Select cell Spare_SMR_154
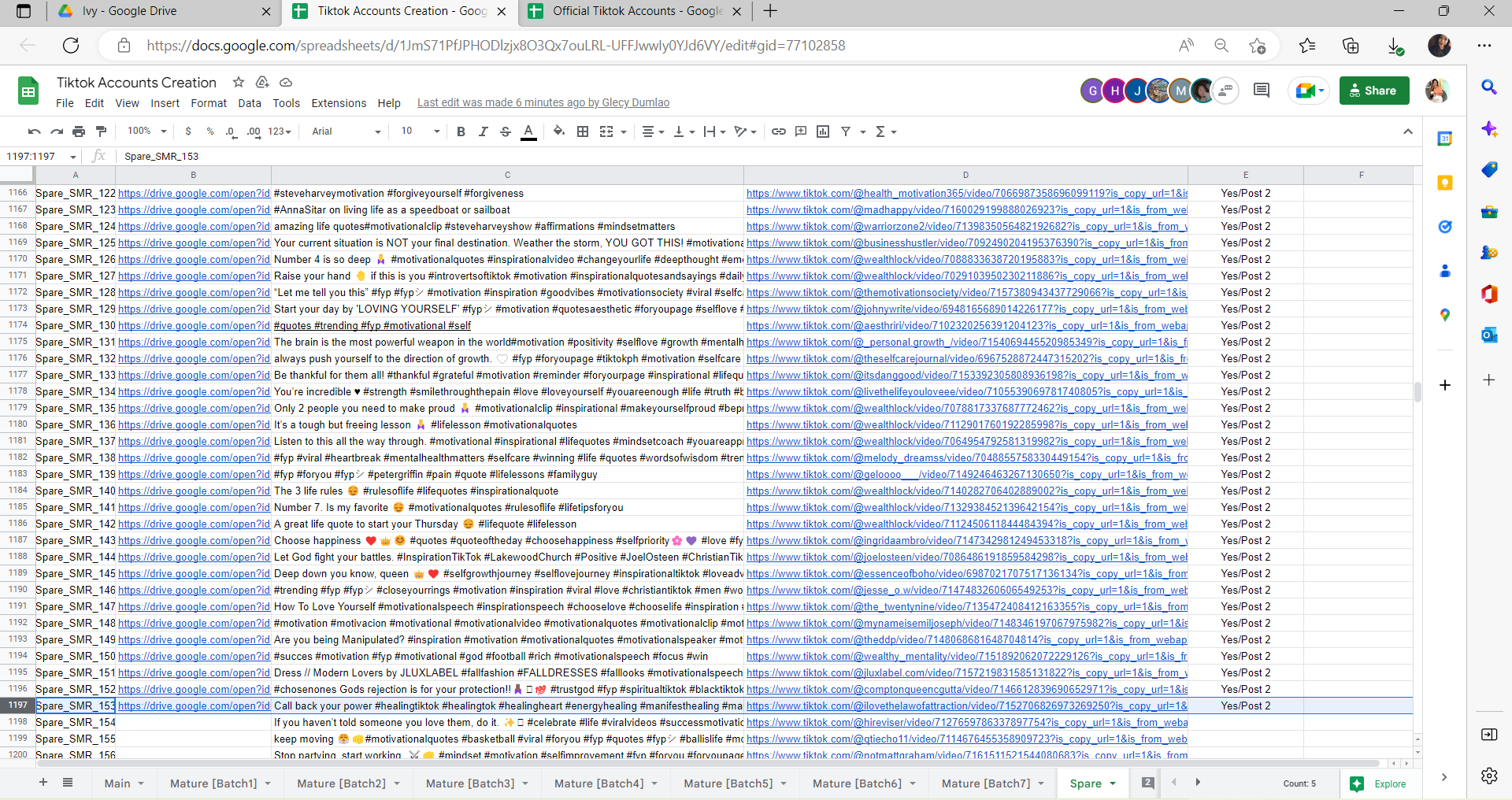The height and width of the screenshot is (800, 1512). click(x=76, y=723)
